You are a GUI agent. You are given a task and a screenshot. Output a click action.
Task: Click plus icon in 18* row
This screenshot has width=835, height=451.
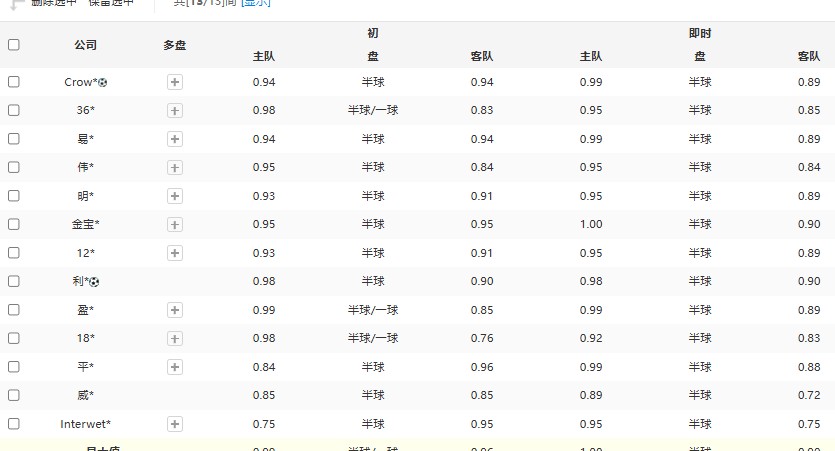[x=175, y=338]
